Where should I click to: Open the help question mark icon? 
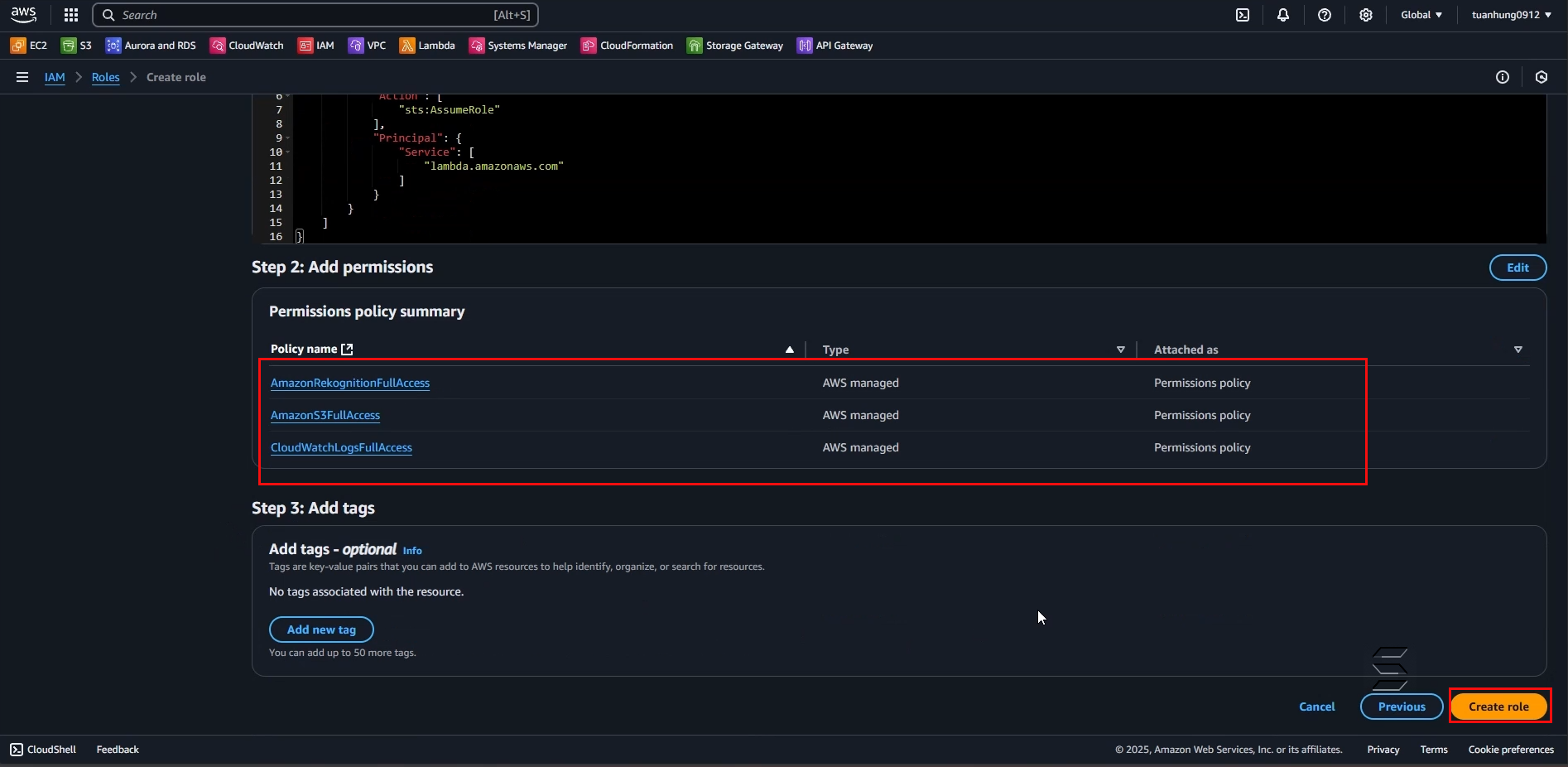[1325, 15]
